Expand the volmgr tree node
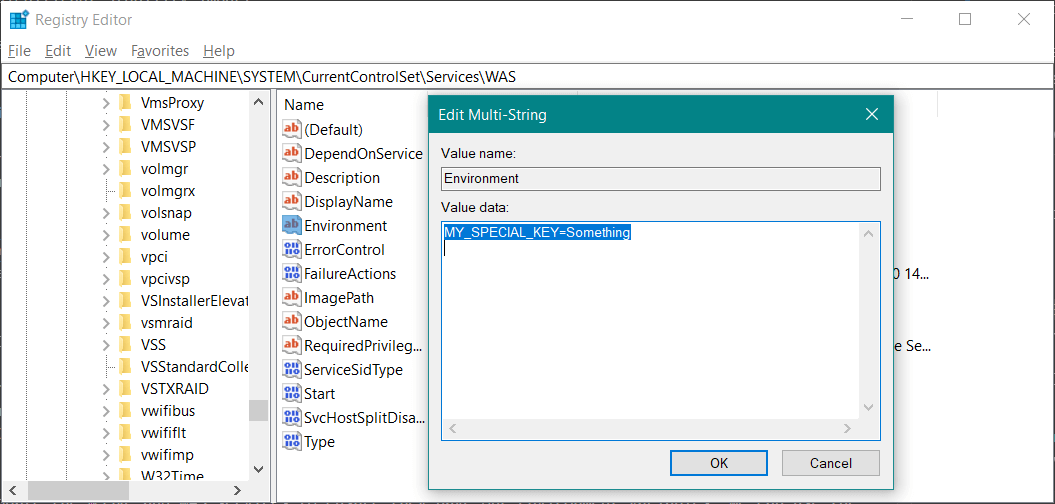 [106, 169]
